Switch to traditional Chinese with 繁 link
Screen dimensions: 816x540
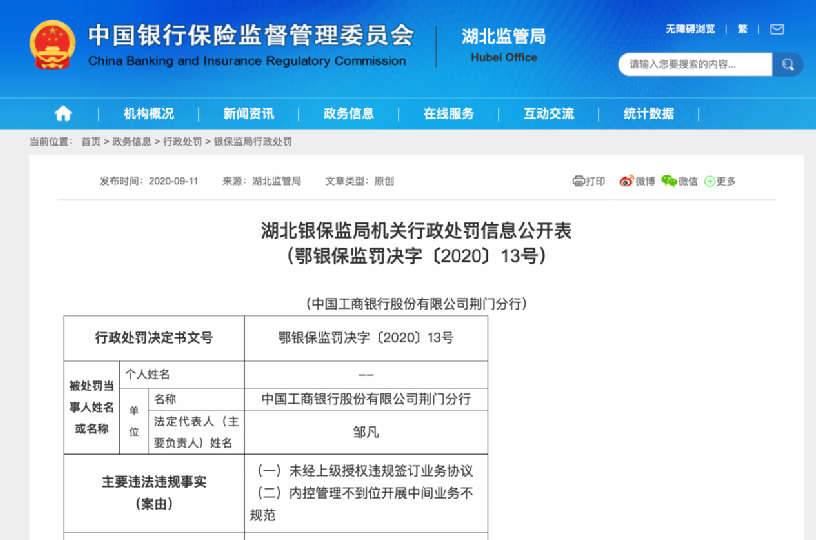[x=743, y=29]
